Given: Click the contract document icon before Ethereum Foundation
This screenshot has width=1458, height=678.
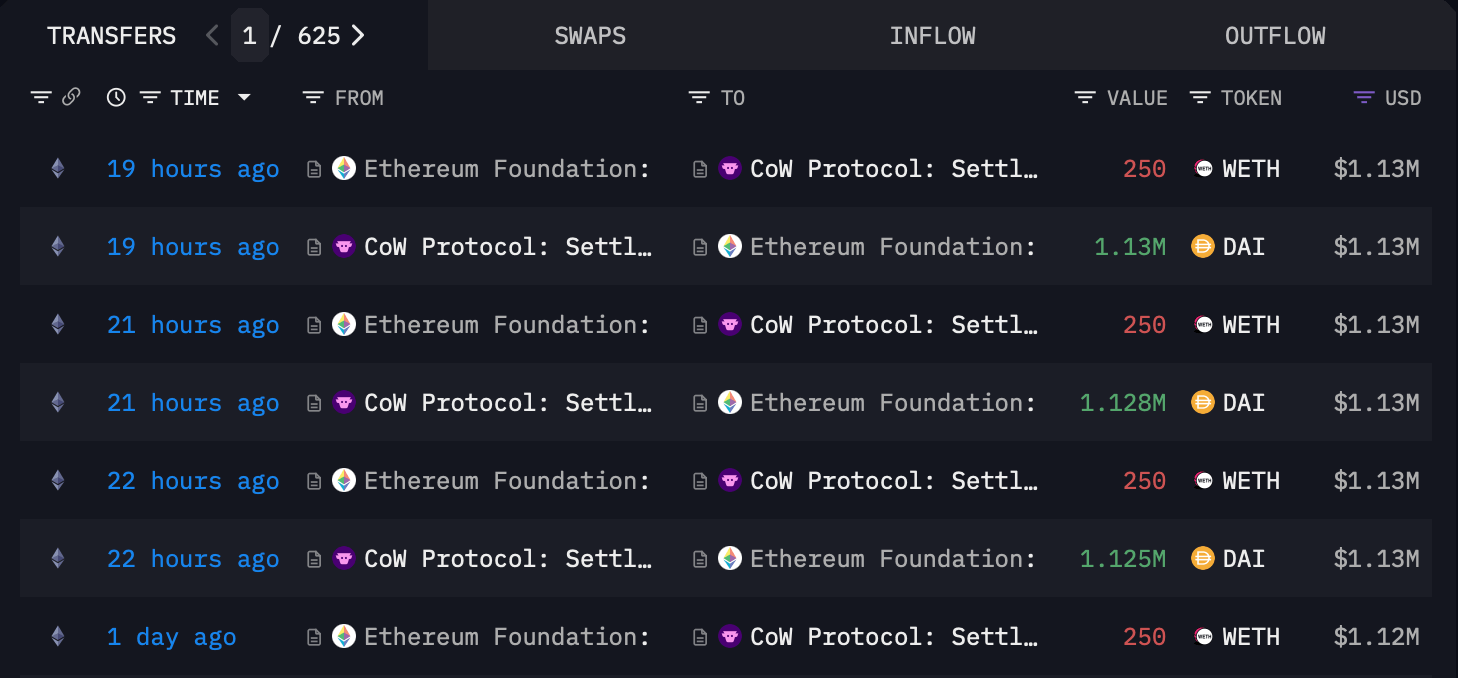Looking at the screenshot, I should click(313, 168).
